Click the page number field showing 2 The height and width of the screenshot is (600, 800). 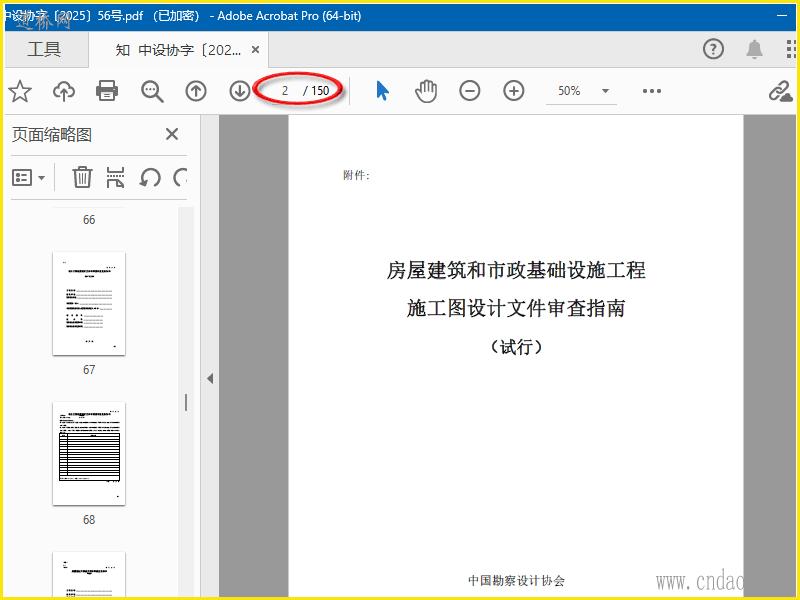[x=285, y=91]
